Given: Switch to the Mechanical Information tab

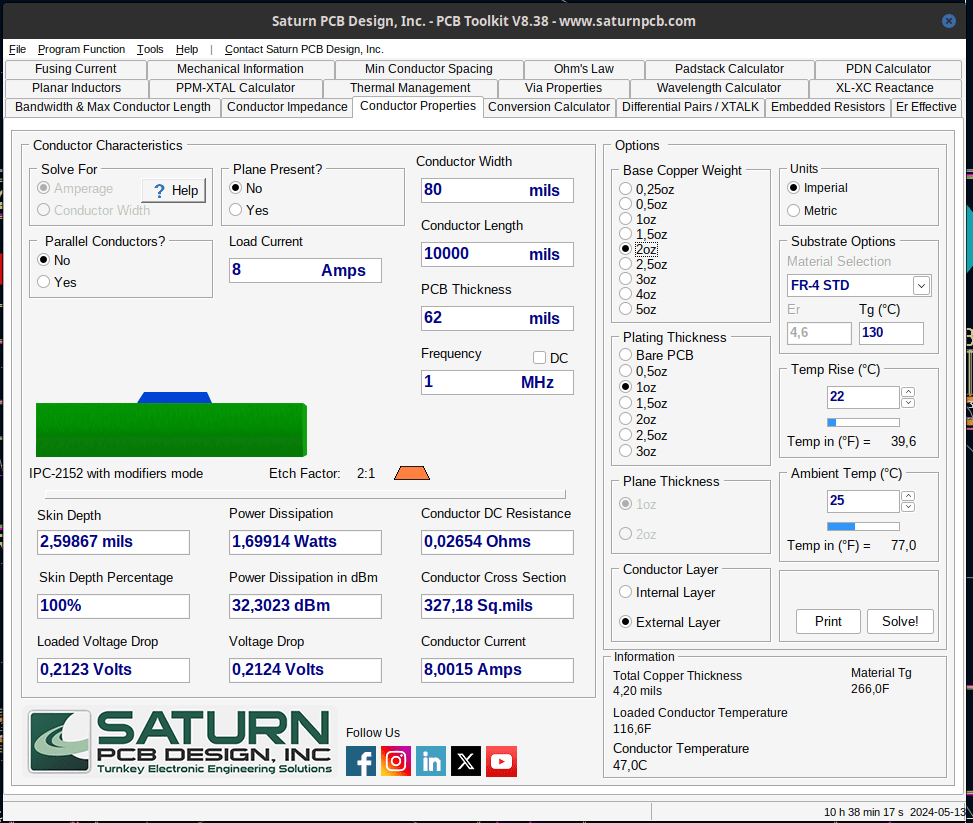Looking at the screenshot, I should point(240,68).
